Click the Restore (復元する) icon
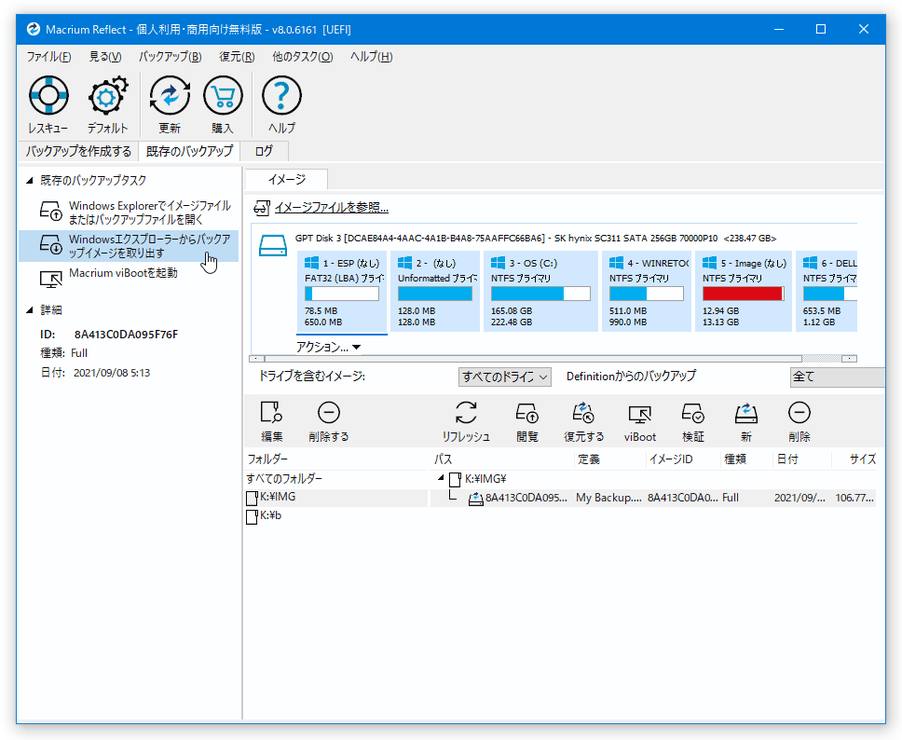 [x=583, y=413]
